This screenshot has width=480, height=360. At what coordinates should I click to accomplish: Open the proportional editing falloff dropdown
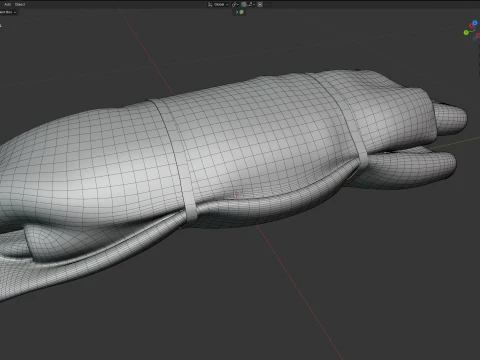coord(267,4)
